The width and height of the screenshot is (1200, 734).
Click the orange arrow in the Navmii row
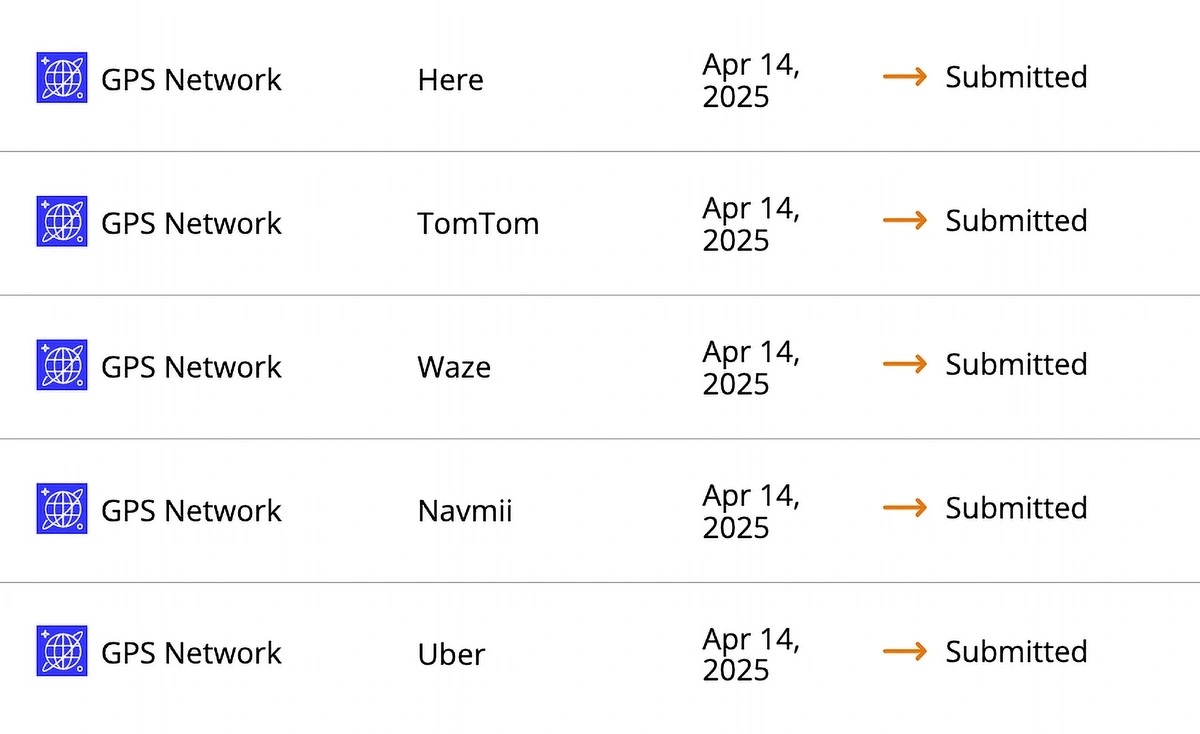click(905, 508)
